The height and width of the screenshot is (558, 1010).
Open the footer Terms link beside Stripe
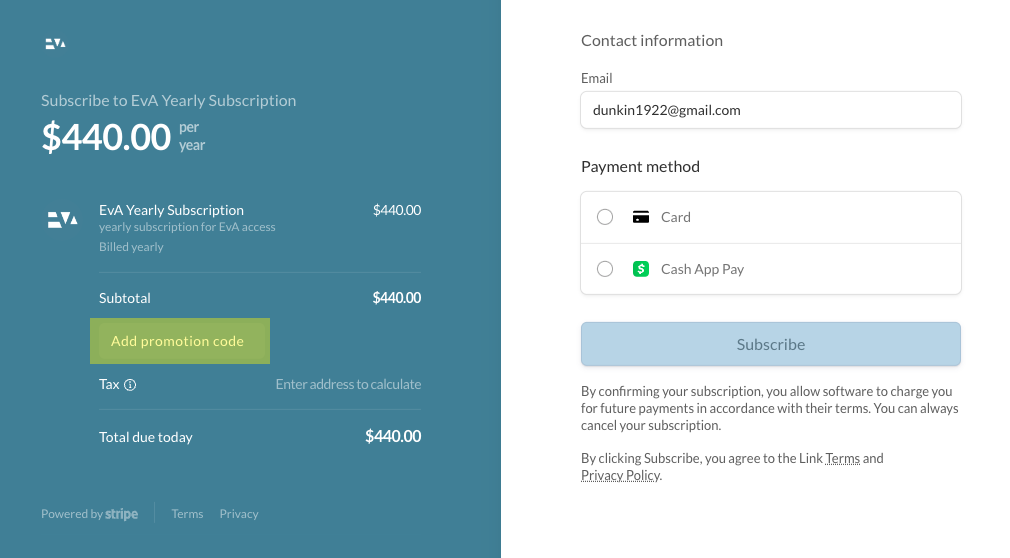(187, 514)
